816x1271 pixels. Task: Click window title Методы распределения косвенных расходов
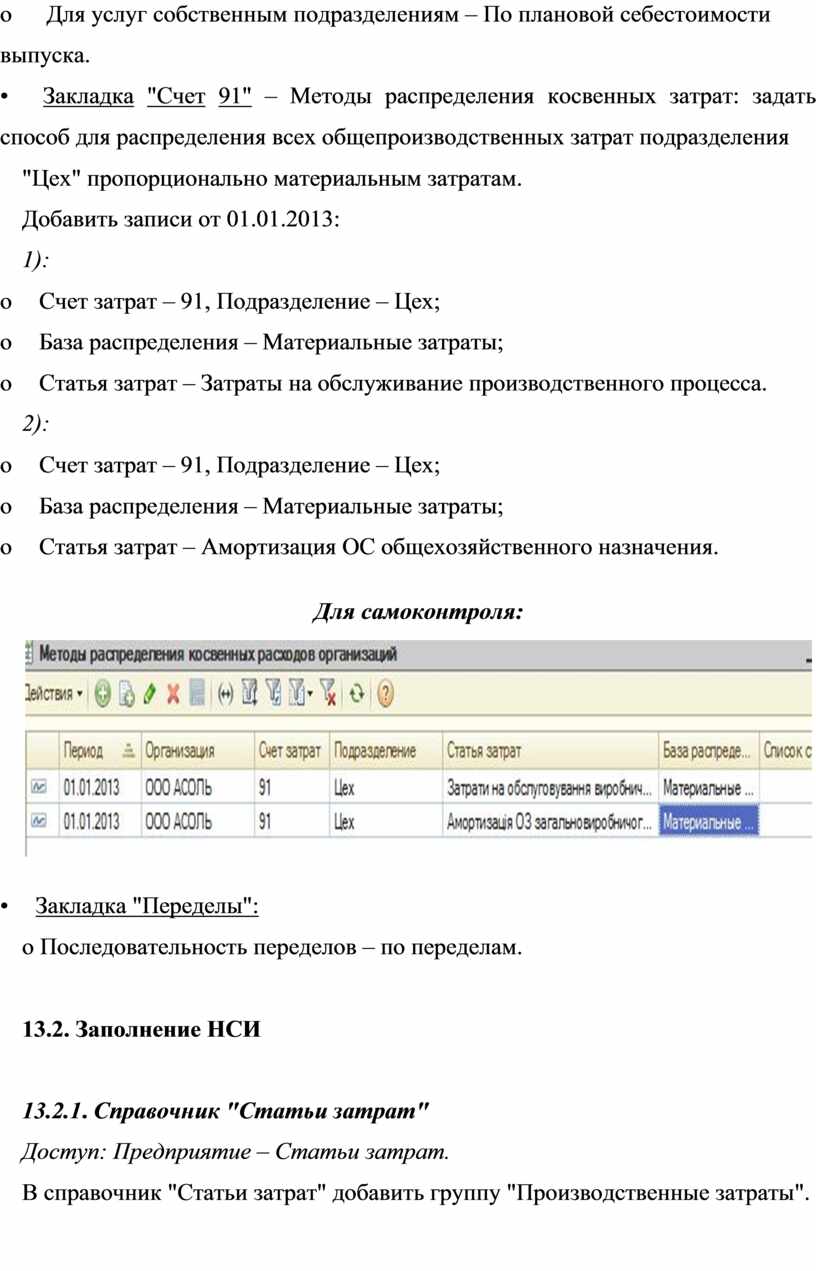point(218,654)
